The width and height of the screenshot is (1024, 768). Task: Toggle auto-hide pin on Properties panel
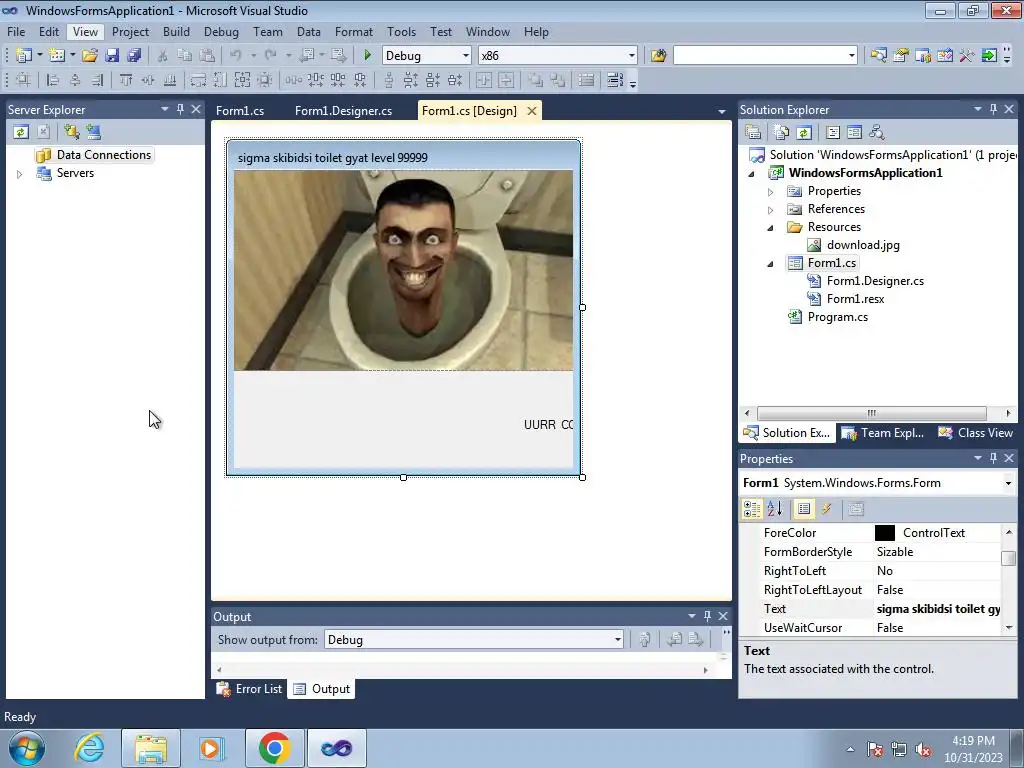tap(993, 458)
